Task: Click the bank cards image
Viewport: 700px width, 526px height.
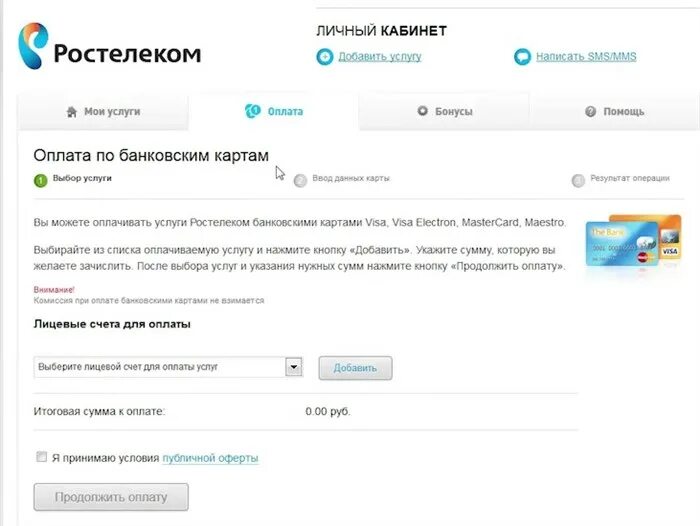Action: pyautogui.click(x=633, y=242)
